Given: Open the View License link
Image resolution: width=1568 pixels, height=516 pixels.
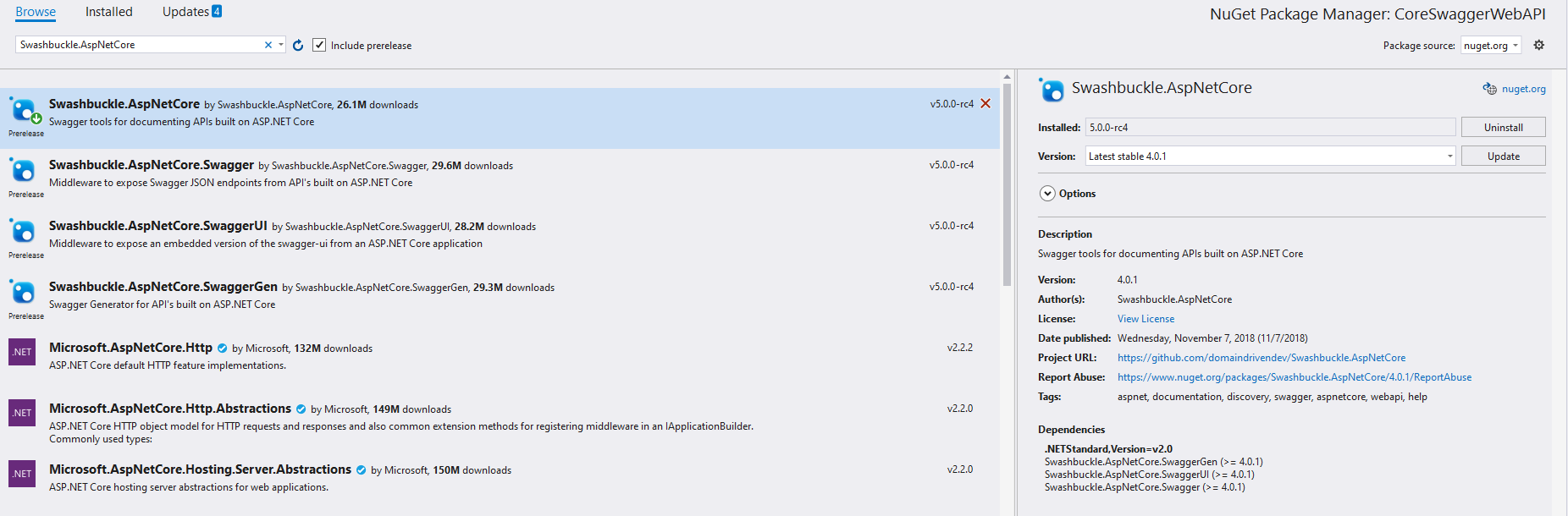Looking at the screenshot, I should click(x=1146, y=319).
